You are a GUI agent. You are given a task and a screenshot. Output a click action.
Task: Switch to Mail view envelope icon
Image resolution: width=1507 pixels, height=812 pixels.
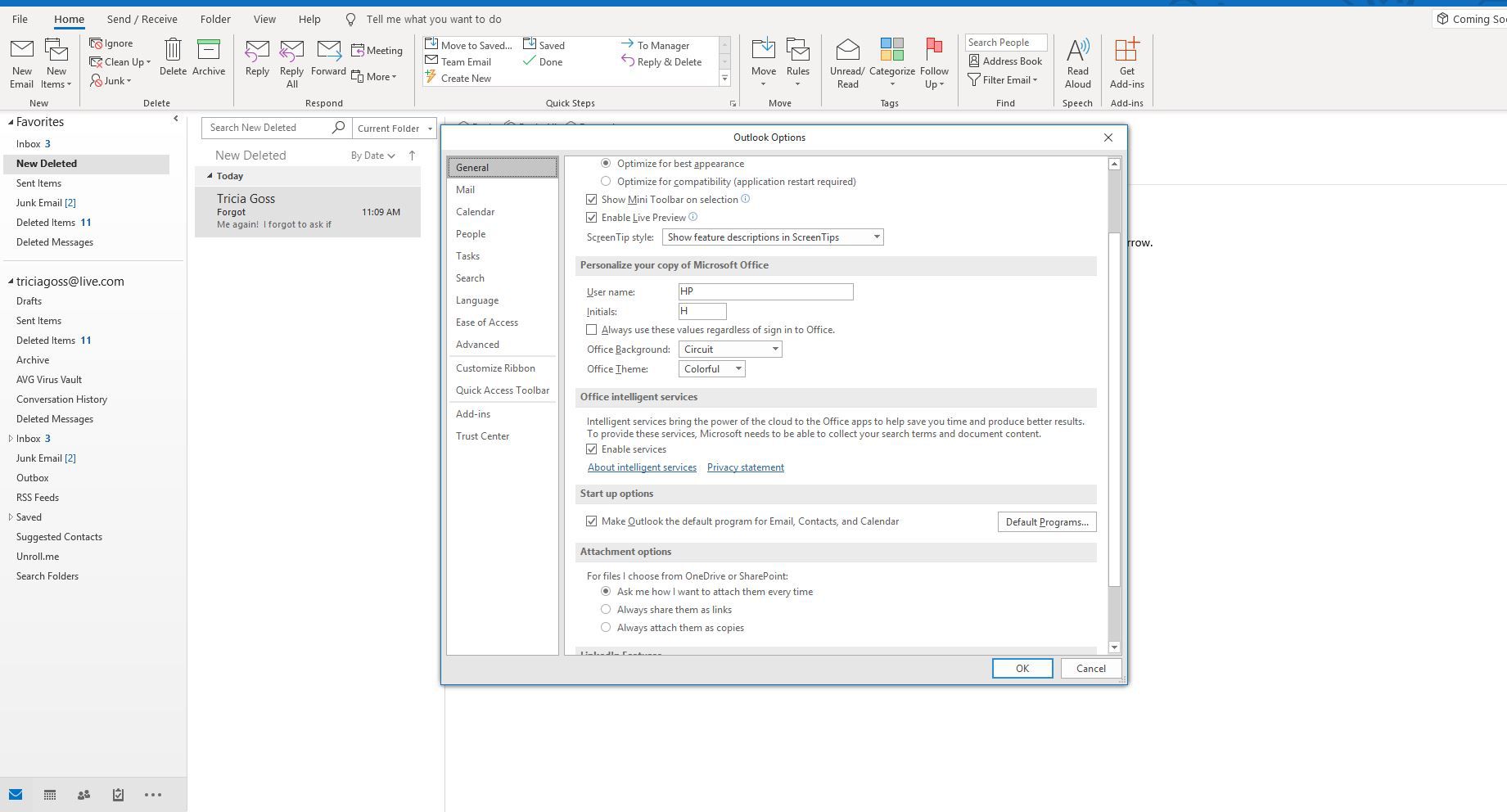coord(16,795)
